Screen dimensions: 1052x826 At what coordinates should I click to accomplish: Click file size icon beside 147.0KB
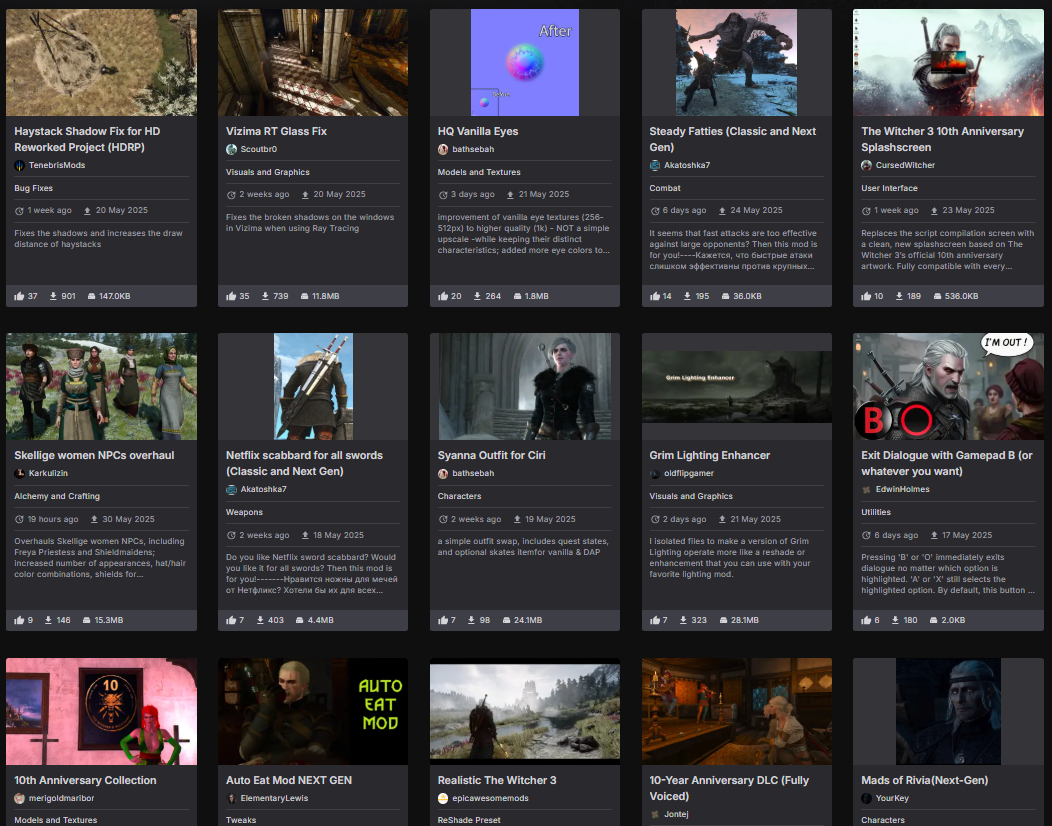click(x=91, y=296)
